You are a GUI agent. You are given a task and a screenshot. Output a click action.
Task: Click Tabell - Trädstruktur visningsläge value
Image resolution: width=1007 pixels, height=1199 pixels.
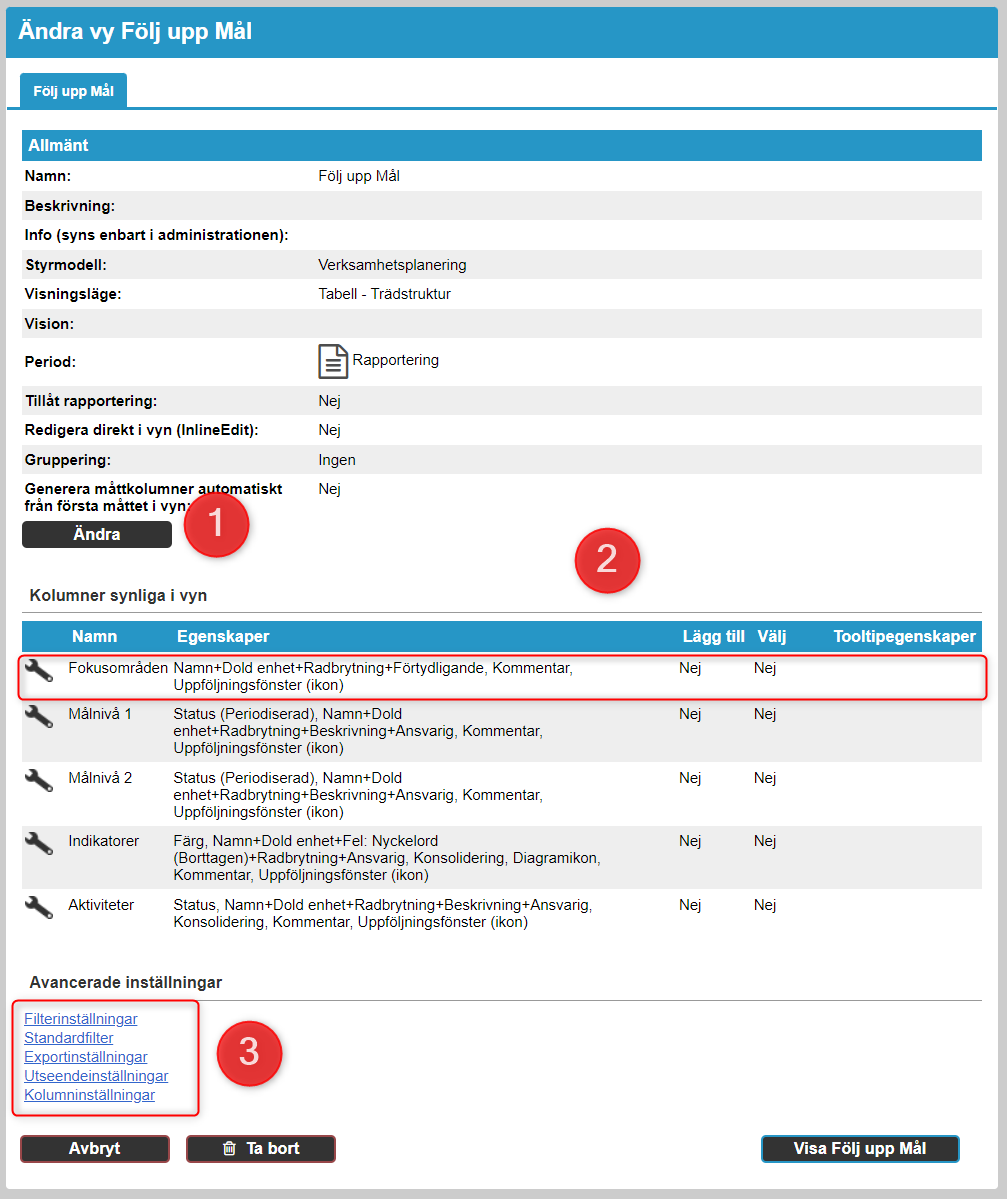click(385, 294)
